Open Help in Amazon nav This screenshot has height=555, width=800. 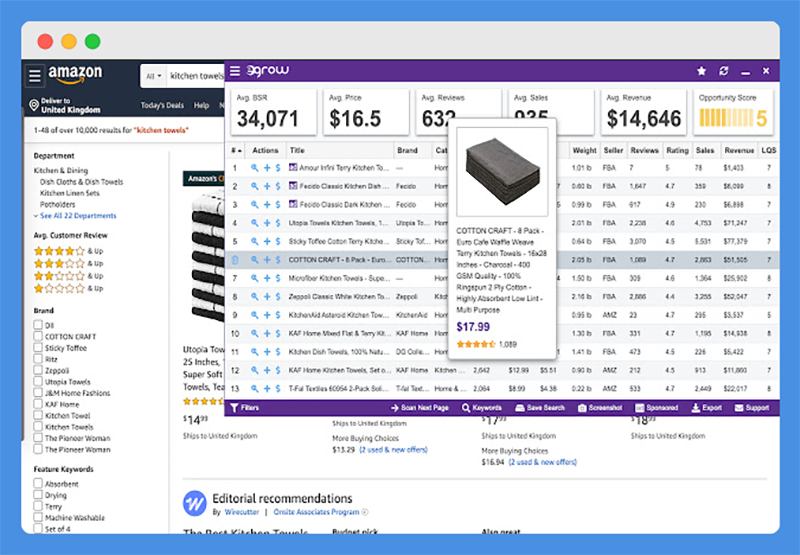coord(201,105)
